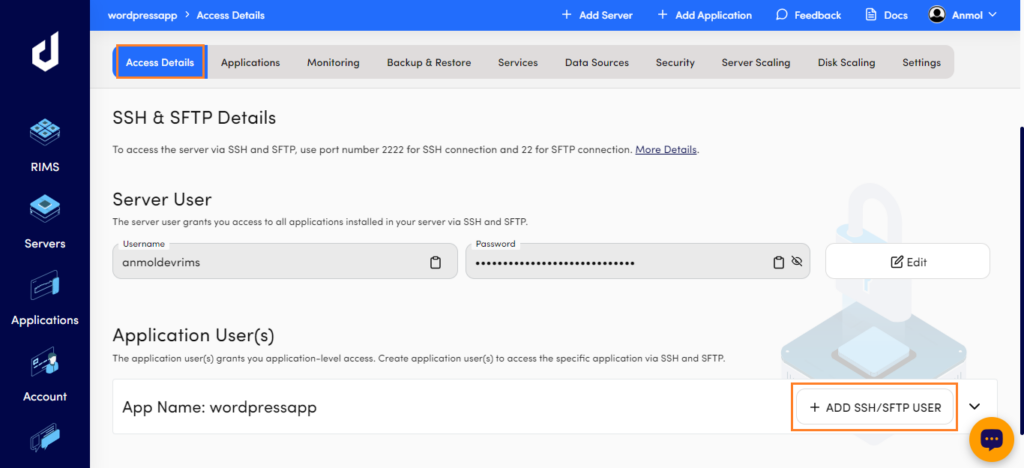Screen dimensions: 1024x468
Task: Click the Devrims logo in the sidebar
Action: (x=45, y=52)
